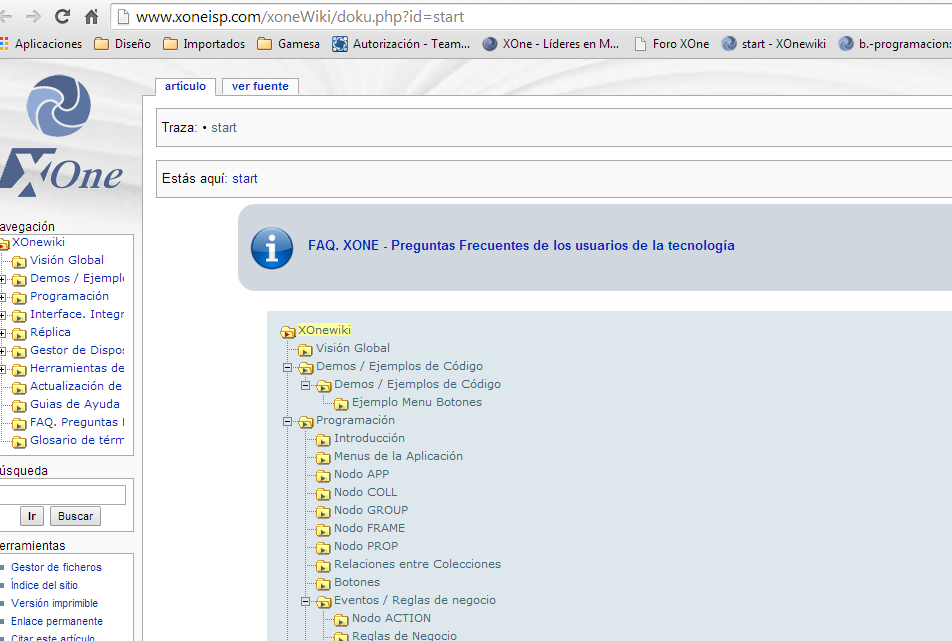
Task: Click folder icon beside Nodo FRAME
Action: pos(323,530)
